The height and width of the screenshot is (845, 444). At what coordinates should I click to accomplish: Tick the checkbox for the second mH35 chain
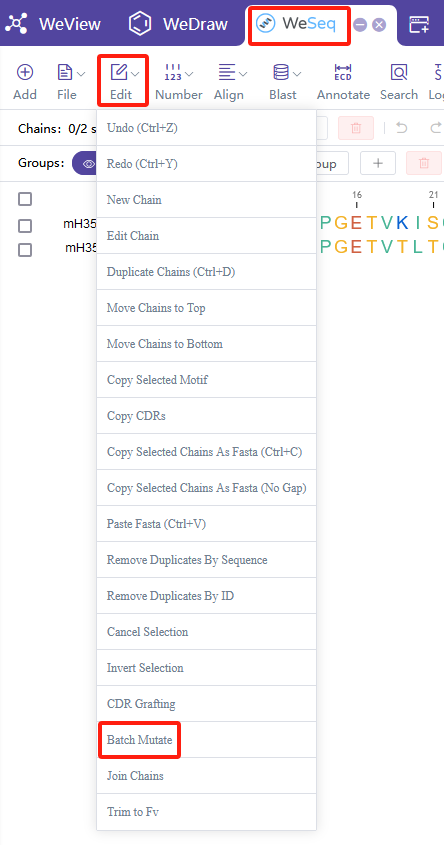(x=25, y=250)
